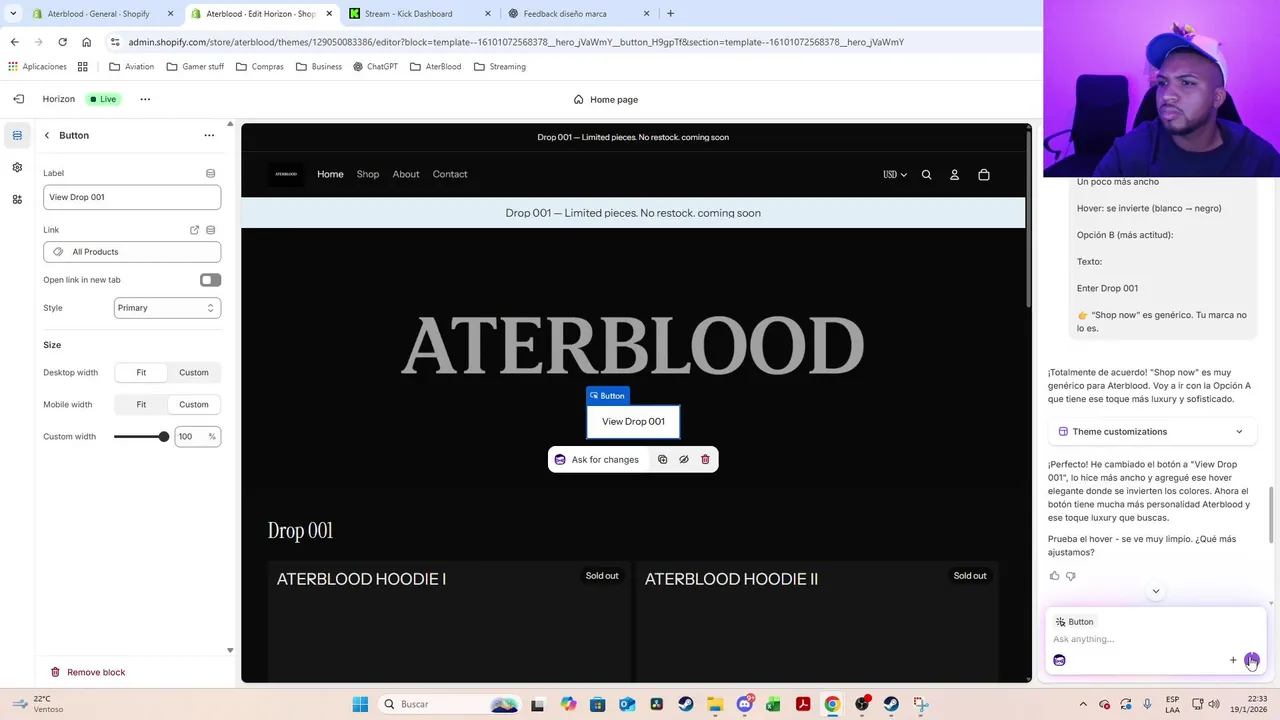Open the Button block three-dot menu
The image size is (1280, 720).
(209, 135)
